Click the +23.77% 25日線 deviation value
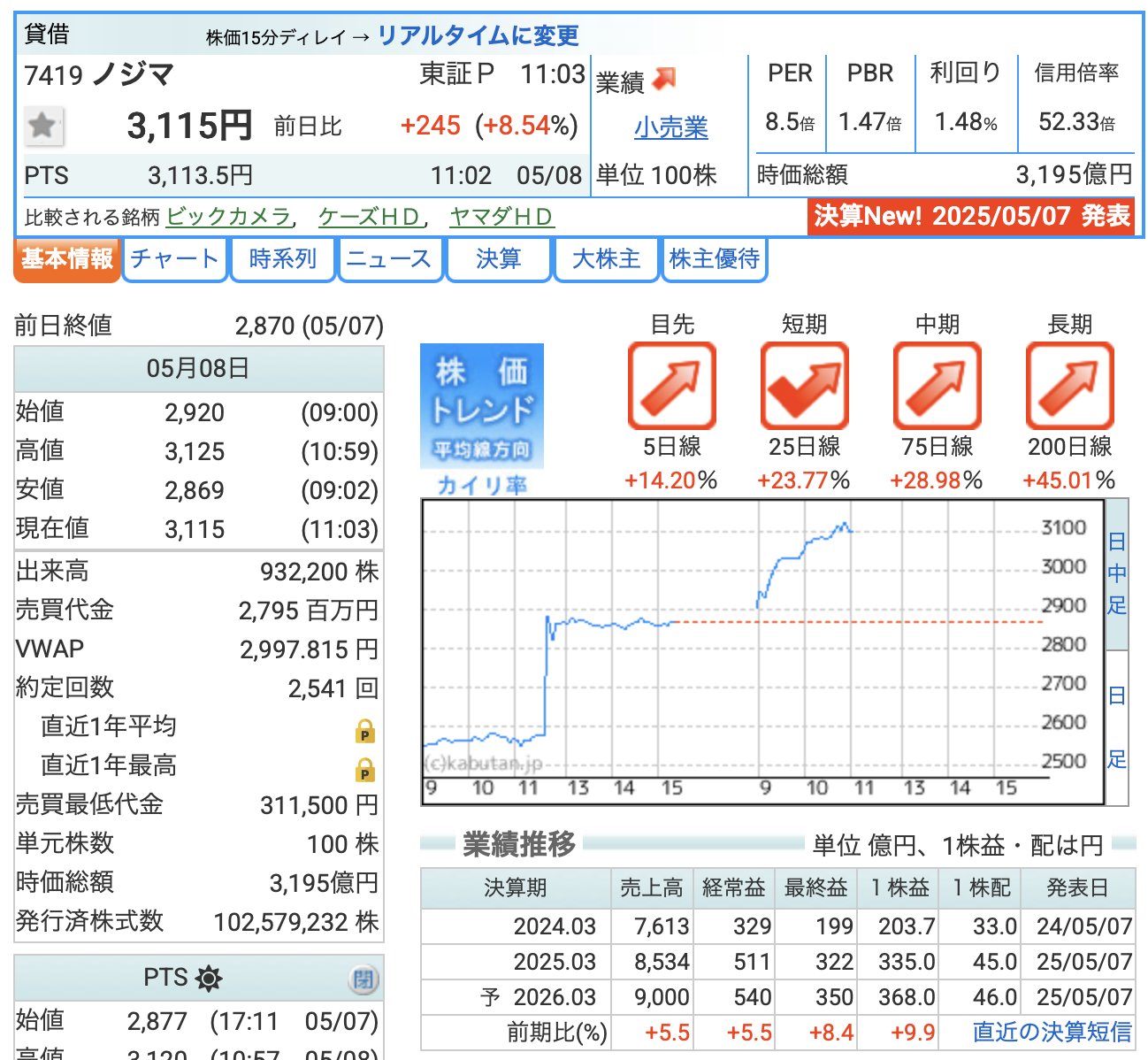 pos(804,480)
